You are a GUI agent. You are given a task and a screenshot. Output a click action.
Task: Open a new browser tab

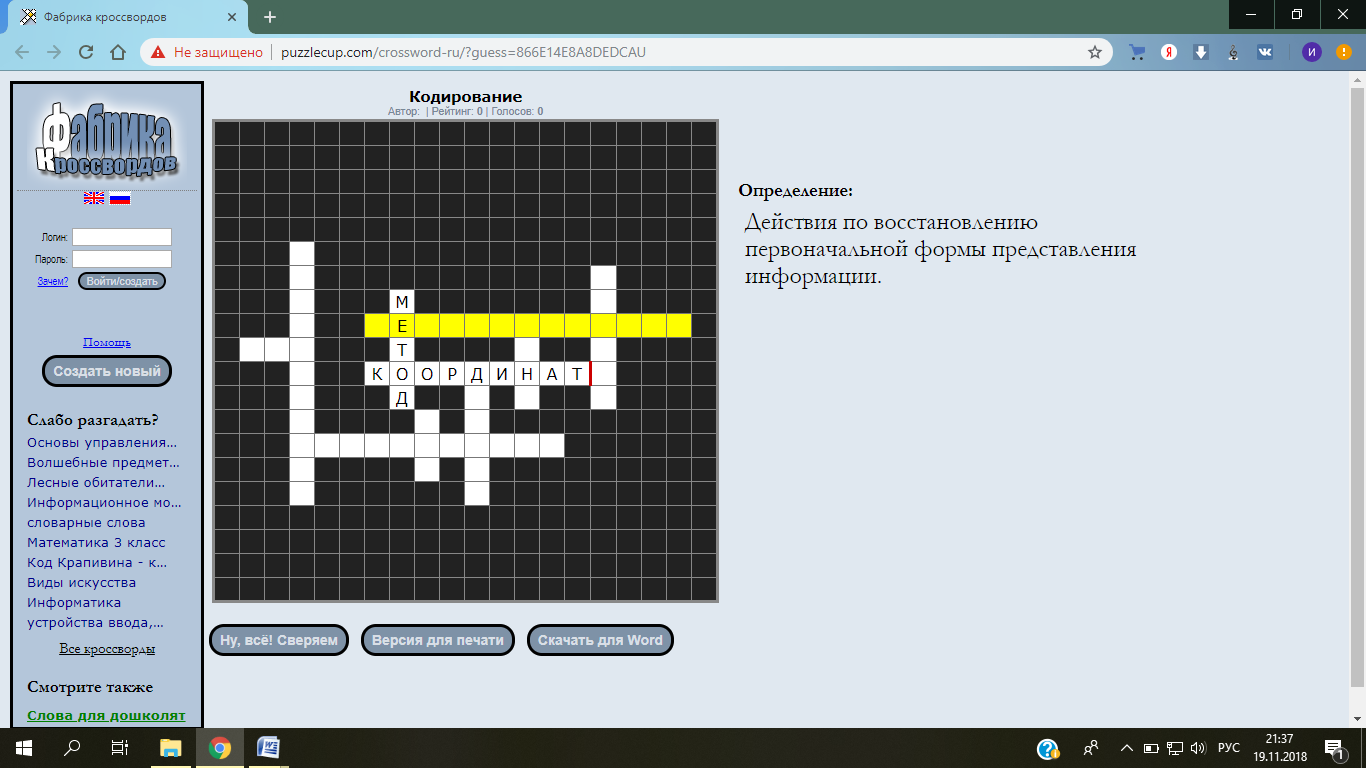[x=269, y=17]
